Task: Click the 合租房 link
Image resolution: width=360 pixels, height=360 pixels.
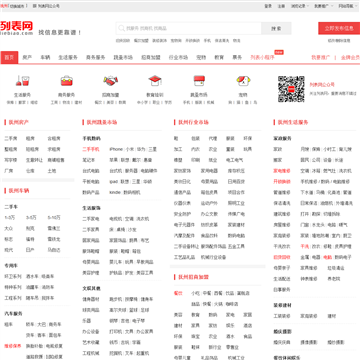Action: pos(54,138)
